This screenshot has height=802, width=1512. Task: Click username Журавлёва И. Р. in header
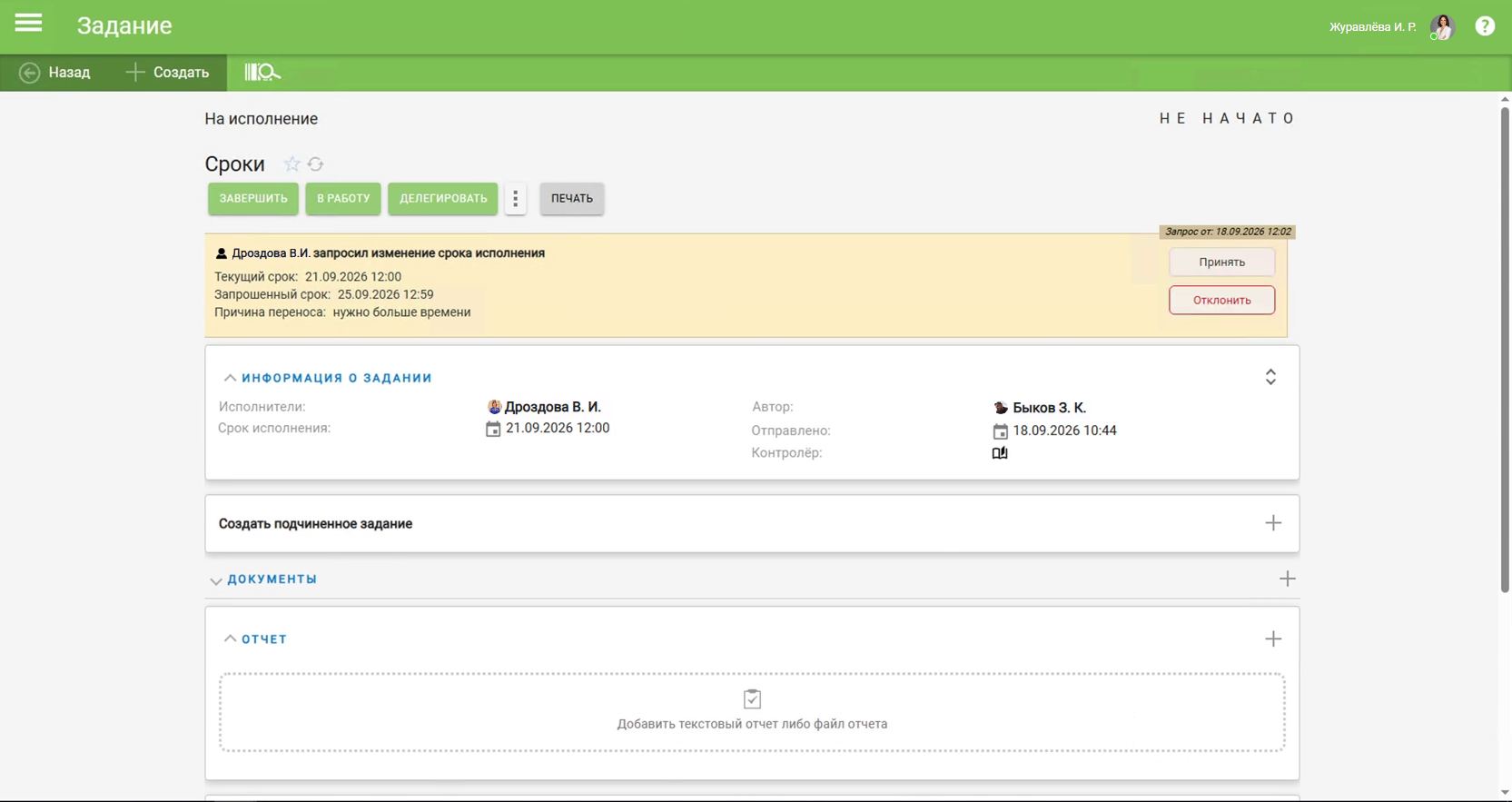click(1372, 27)
